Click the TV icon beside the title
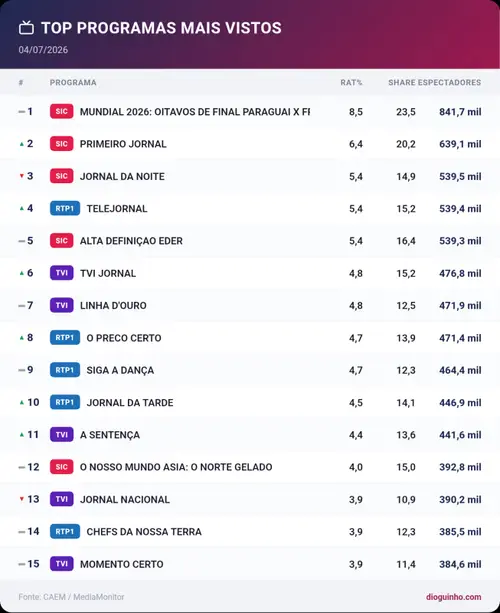 [26, 28]
